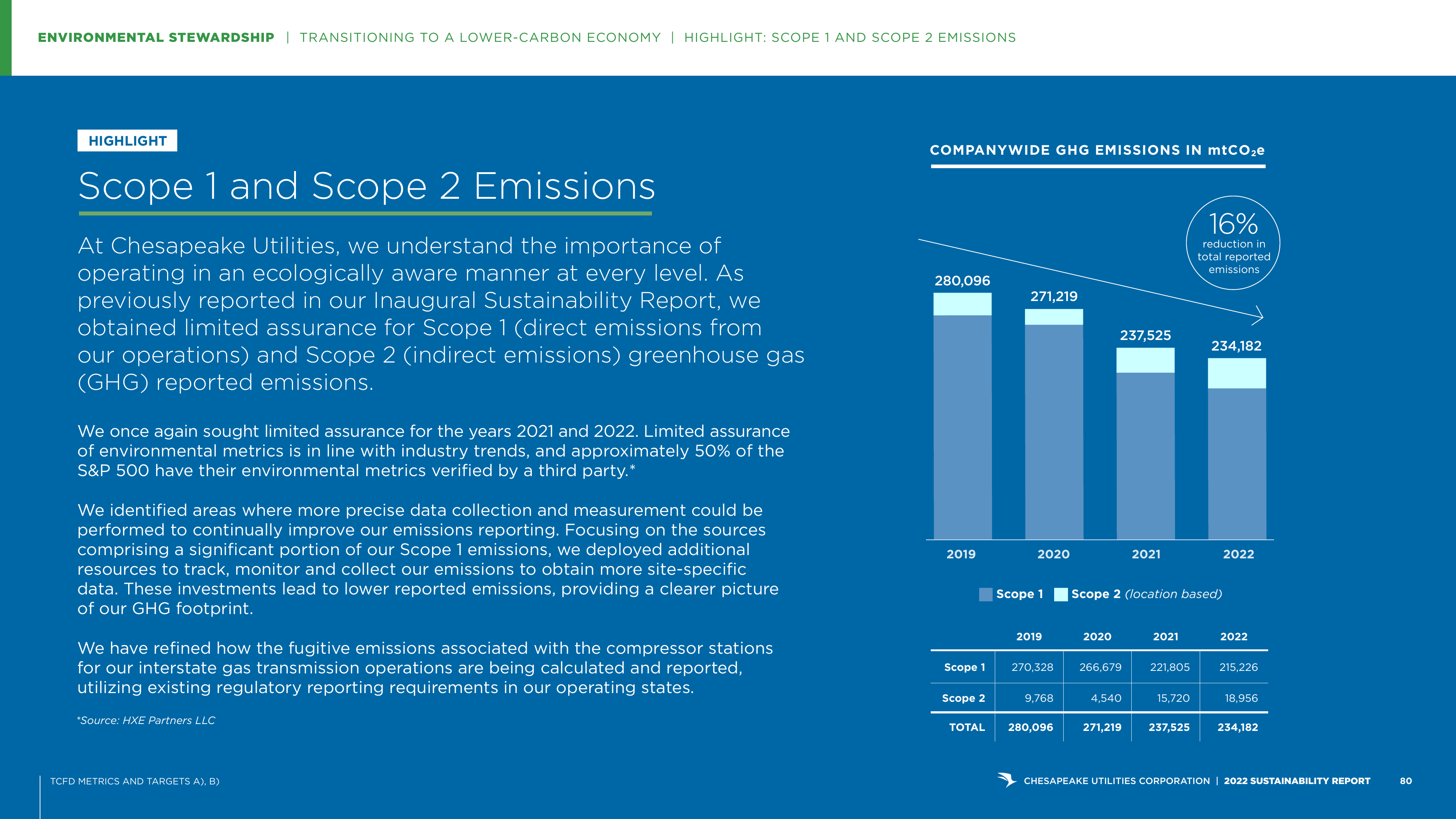Click the page number 80
Screen dimensions: 1456x819
1406,781
